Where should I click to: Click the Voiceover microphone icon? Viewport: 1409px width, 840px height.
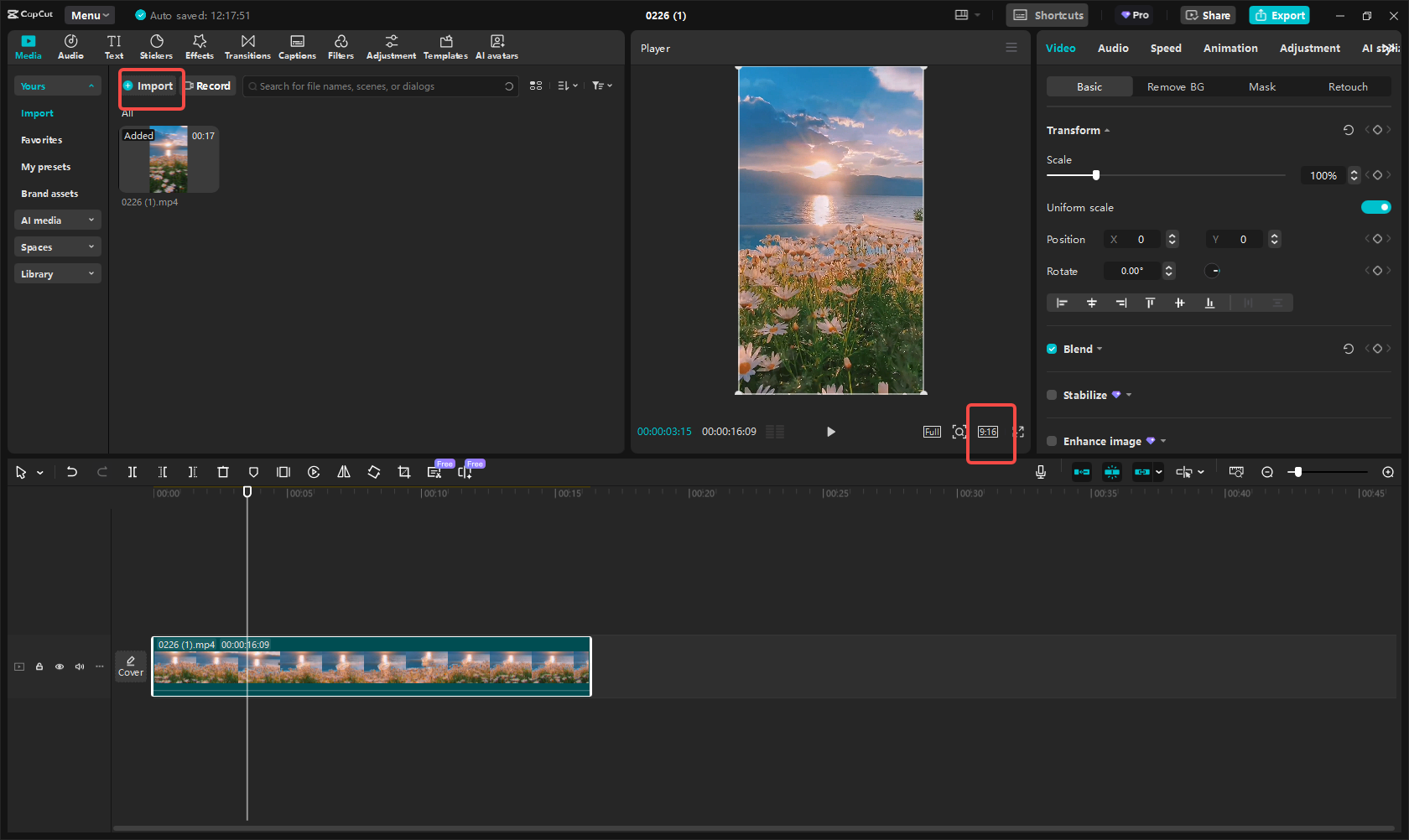coord(1041,472)
